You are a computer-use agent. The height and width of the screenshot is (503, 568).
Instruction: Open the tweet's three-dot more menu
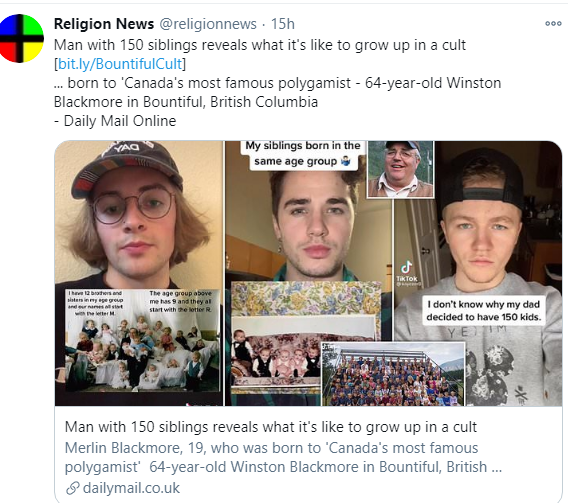(553, 24)
